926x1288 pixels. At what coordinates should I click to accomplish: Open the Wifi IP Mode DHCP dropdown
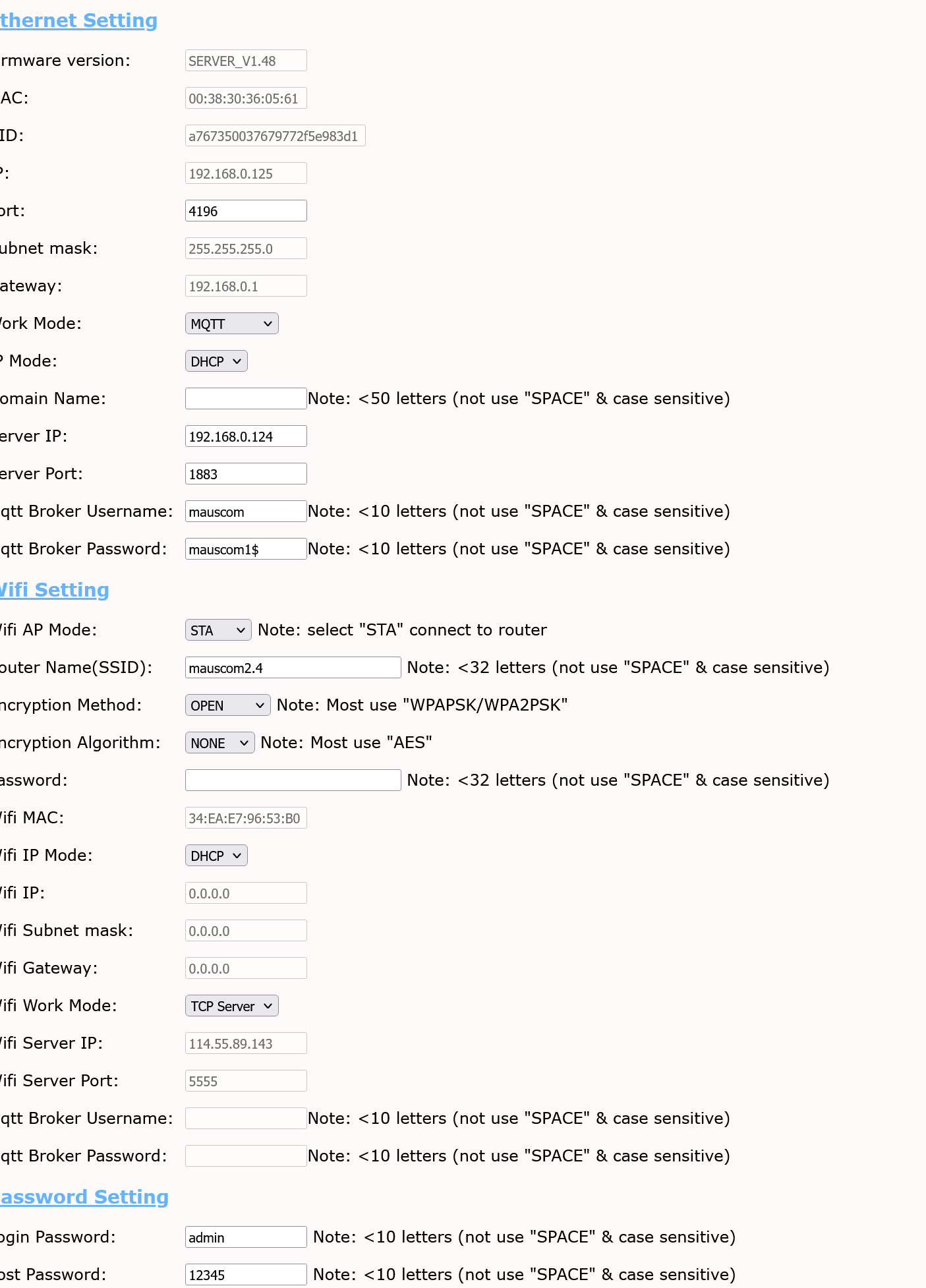click(216, 856)
